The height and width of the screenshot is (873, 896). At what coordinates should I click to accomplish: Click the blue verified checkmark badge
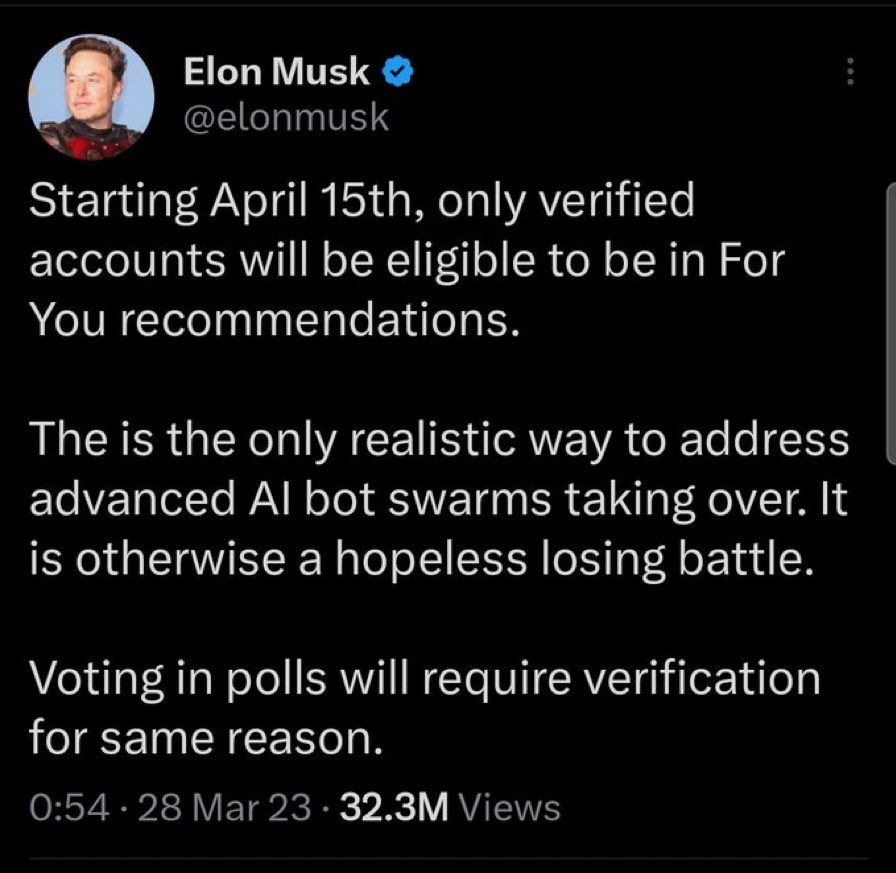(x=396, y=72)
